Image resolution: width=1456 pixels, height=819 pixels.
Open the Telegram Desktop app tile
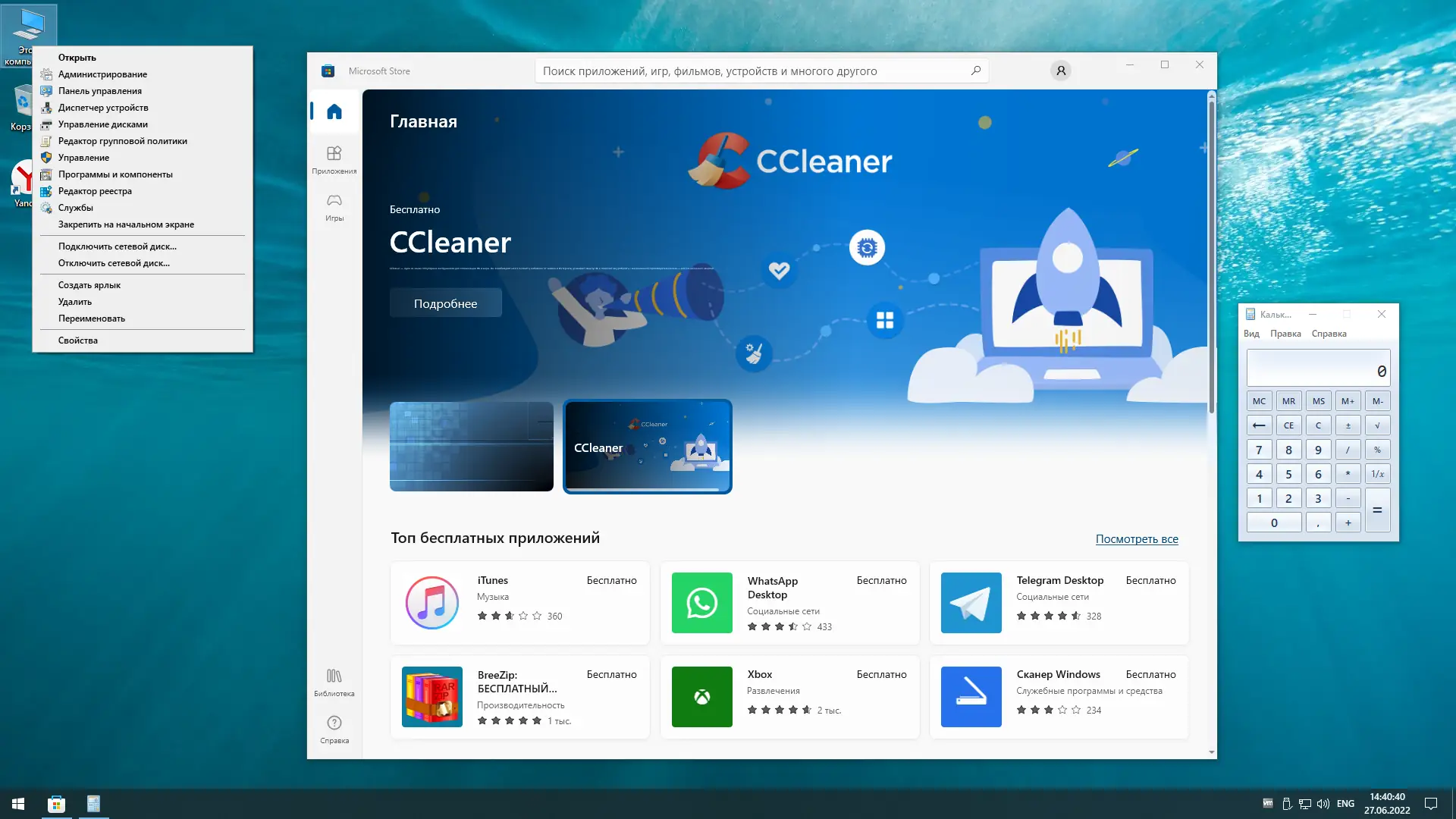1059,603
